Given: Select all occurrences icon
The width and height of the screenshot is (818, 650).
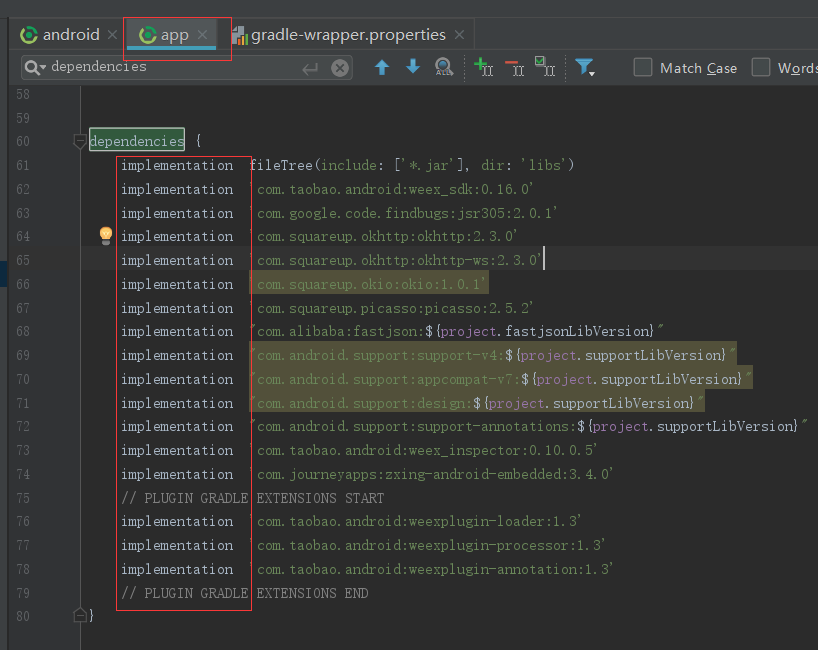Looking at the screenshot, I should tap(545, 67).
